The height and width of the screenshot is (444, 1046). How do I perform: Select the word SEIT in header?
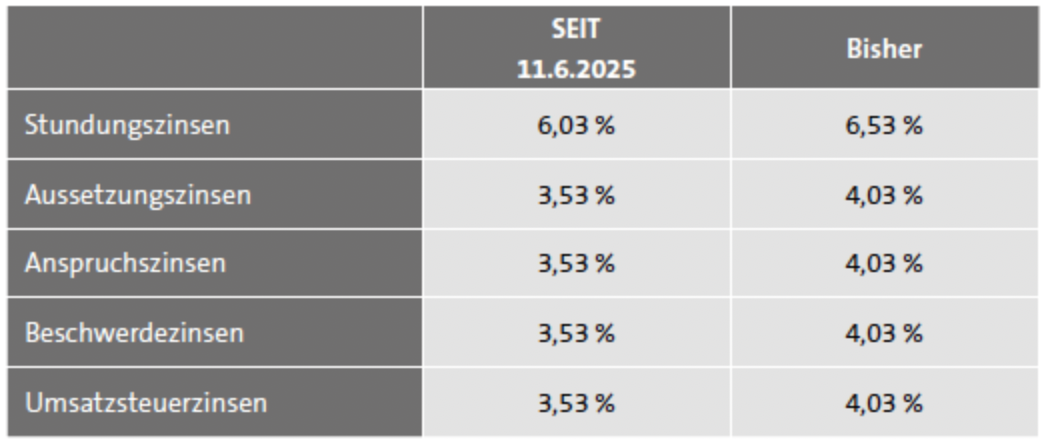[x=576, y=30]
